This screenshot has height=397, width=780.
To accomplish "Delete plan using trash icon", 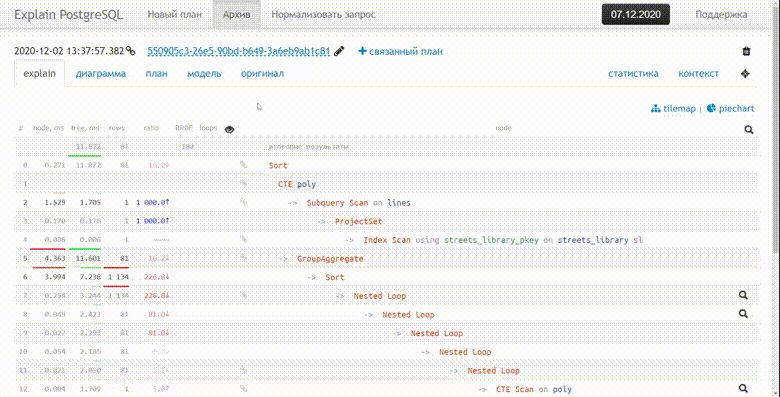I will point(746,51).
